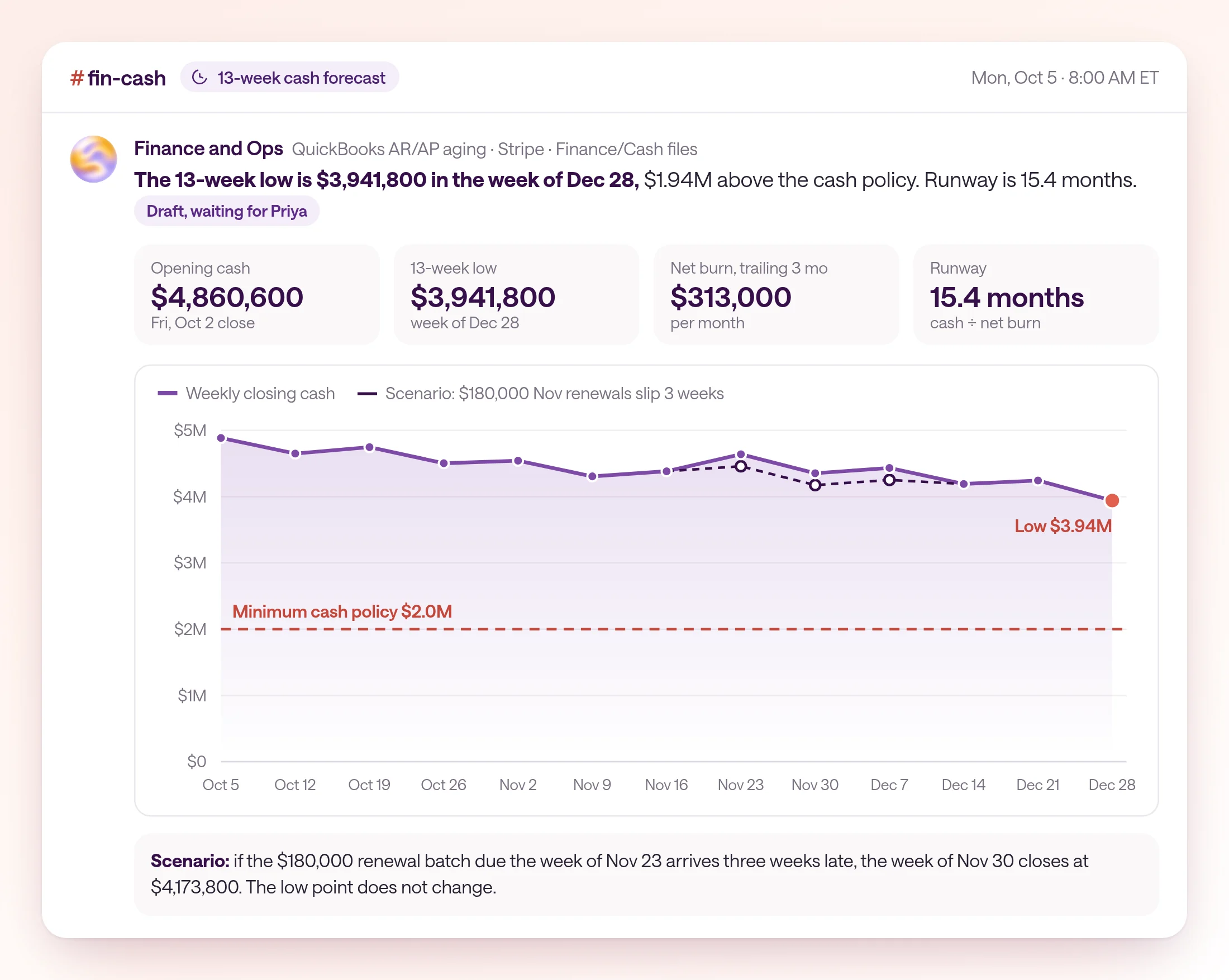Open the #fin-cash channel name
The height and width of the screenshot is (980, 1229).
pyautogui.click(x=118, y=78)
